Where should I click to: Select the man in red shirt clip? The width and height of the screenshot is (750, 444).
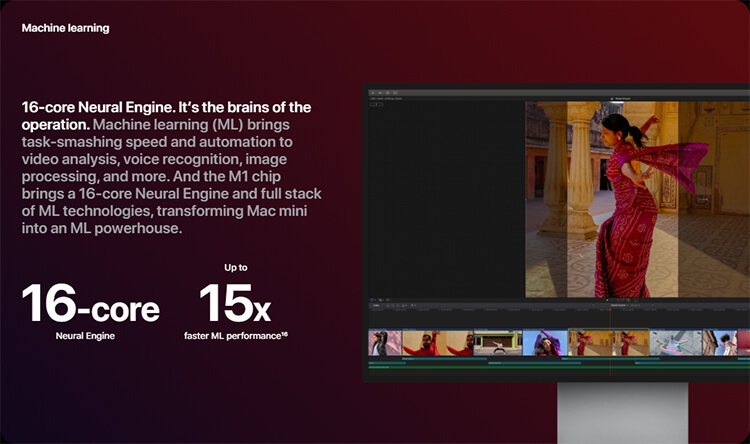pos(438,343)
